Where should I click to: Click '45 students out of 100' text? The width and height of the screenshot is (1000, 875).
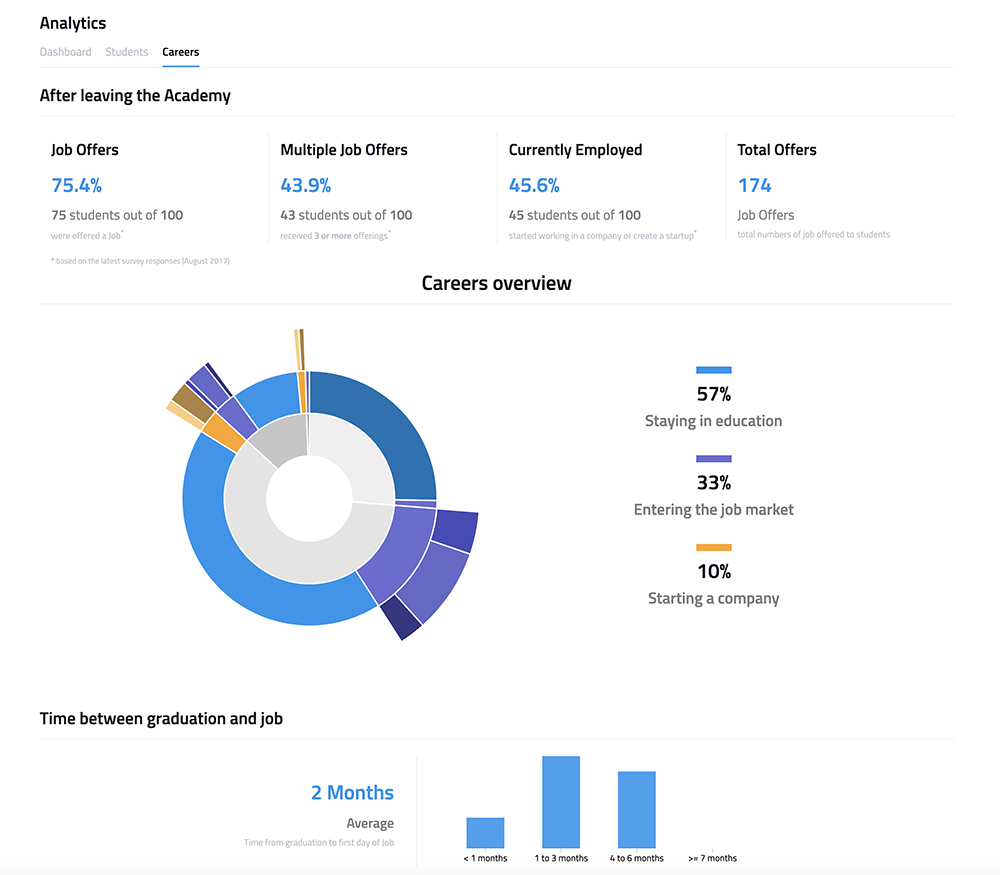click(575, 215)
